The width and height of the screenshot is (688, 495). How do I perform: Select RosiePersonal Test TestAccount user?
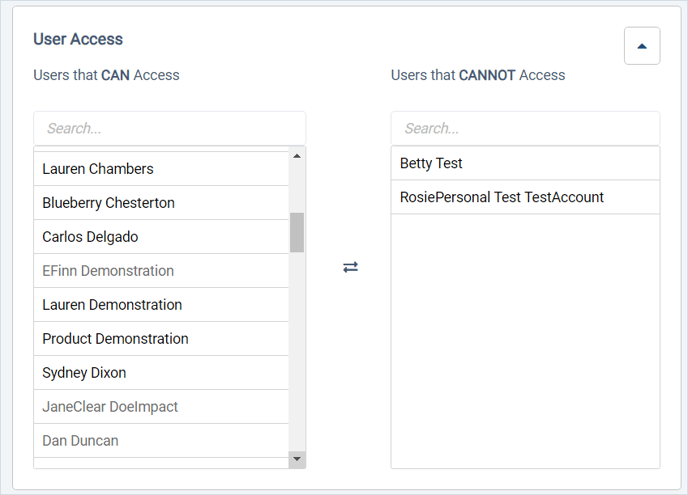coord(525,197)
